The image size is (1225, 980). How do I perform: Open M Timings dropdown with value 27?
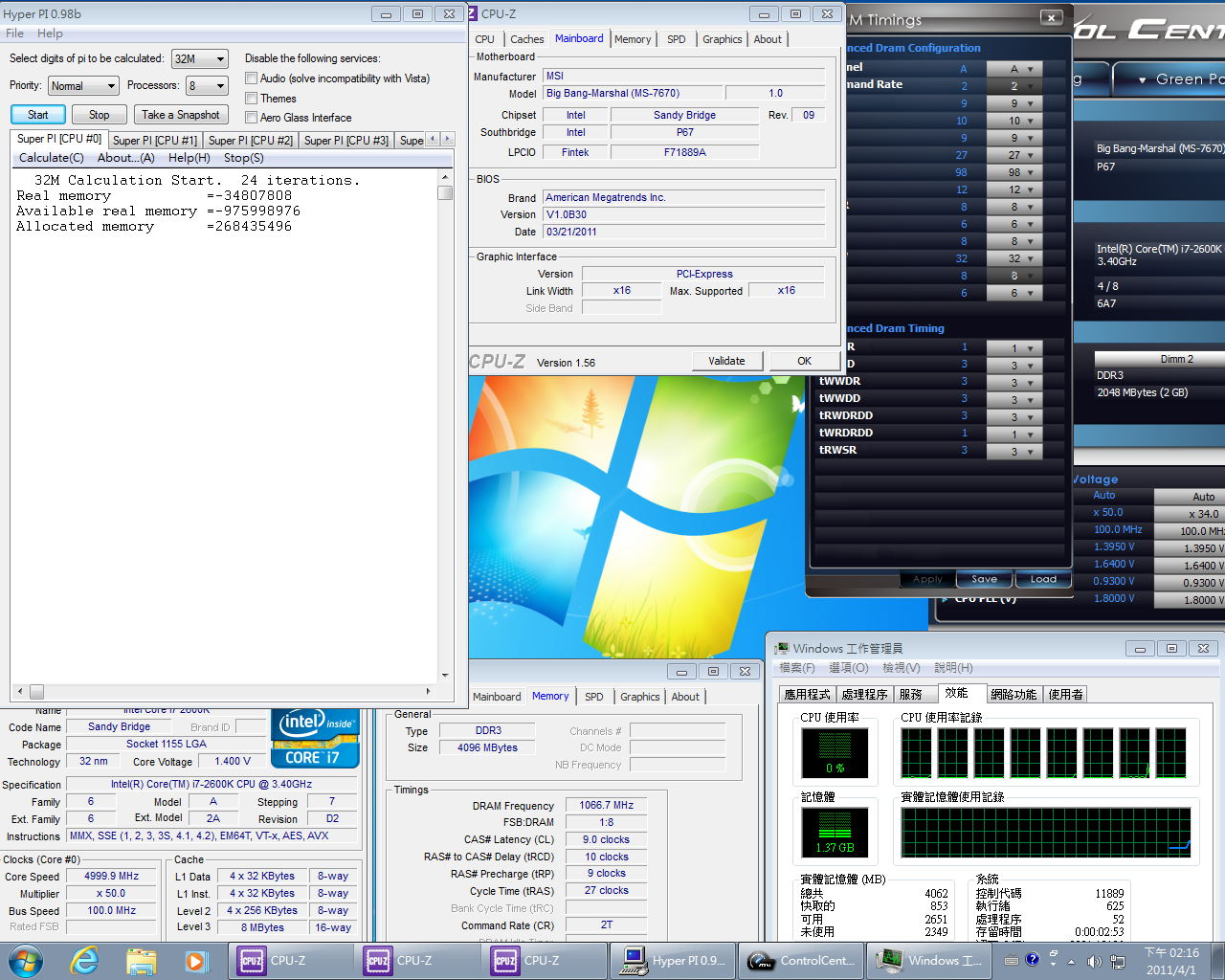pos(1013,155)
